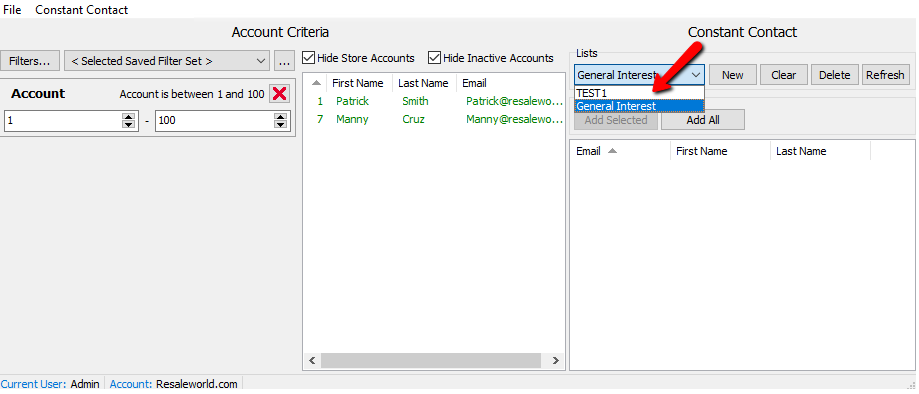Click account number sort arrow column header

(x=316, y=83)
